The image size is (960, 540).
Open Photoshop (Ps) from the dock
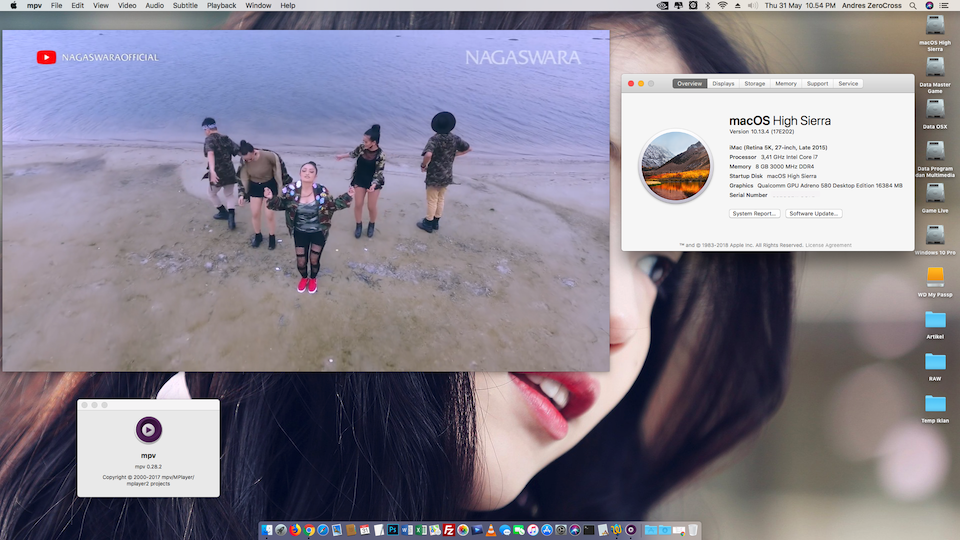pos(392,530)
